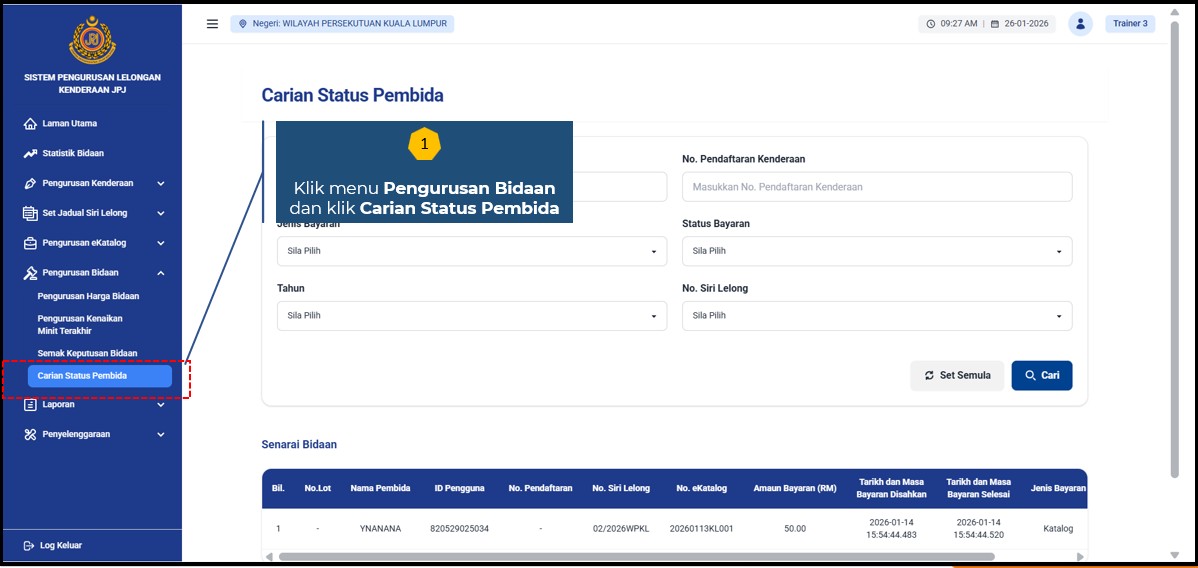The image size is (1198, 568).
Task: Select Semak Keputusan Bidaan submenu item
Action: pos(87,354)
